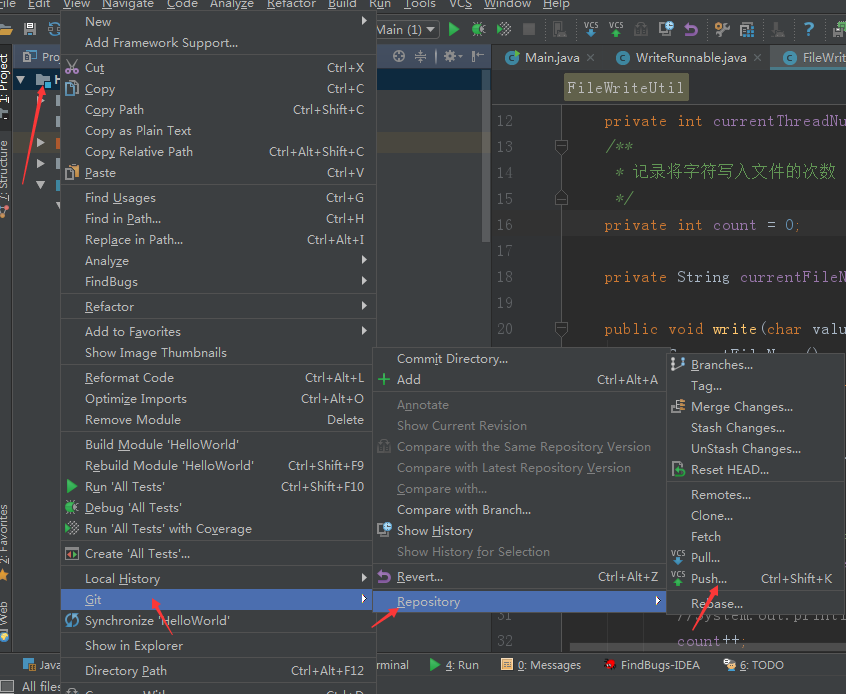The height and width of the screenshot is (694, 846).
Task: Open the VCS menu in menu bar
Action: pyautogui.click(x=460, y=4)
